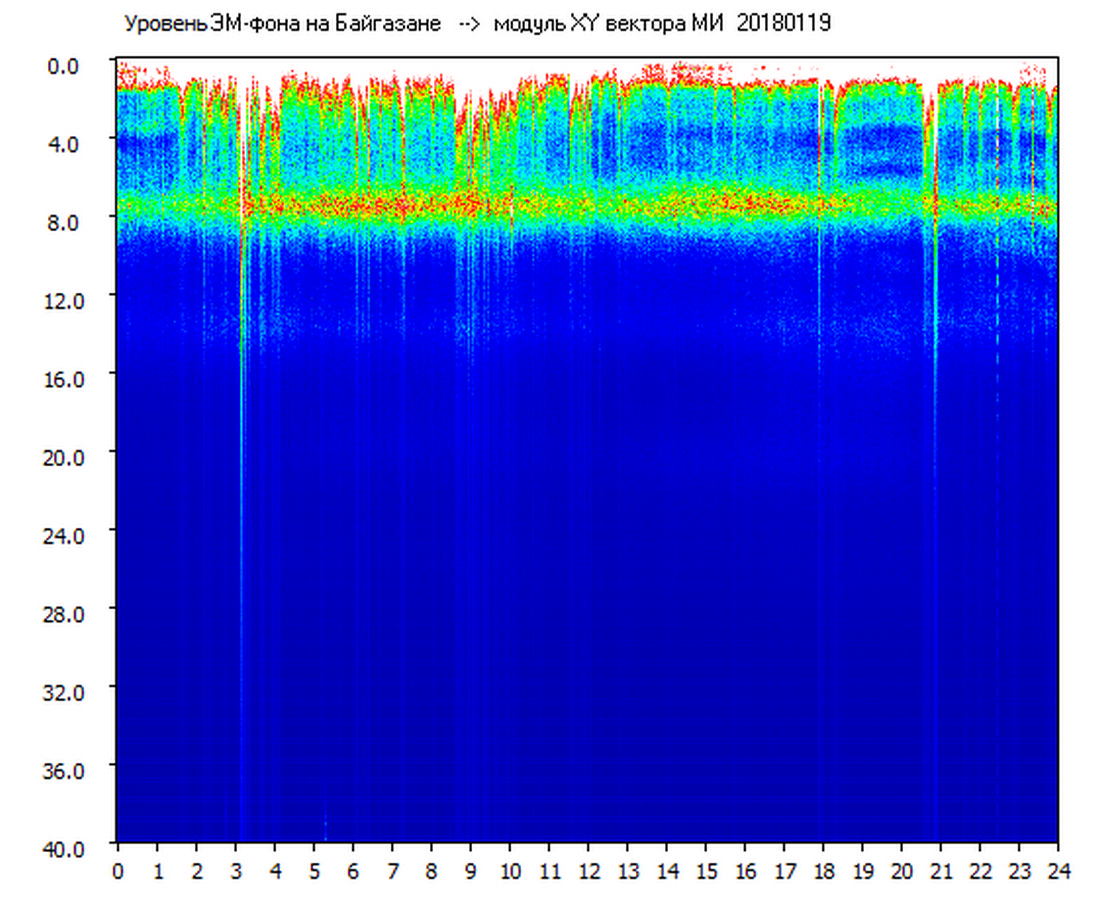Click the x-axis label 15
This screenshot has height=900, width=1096.
[x=706, y=871]
